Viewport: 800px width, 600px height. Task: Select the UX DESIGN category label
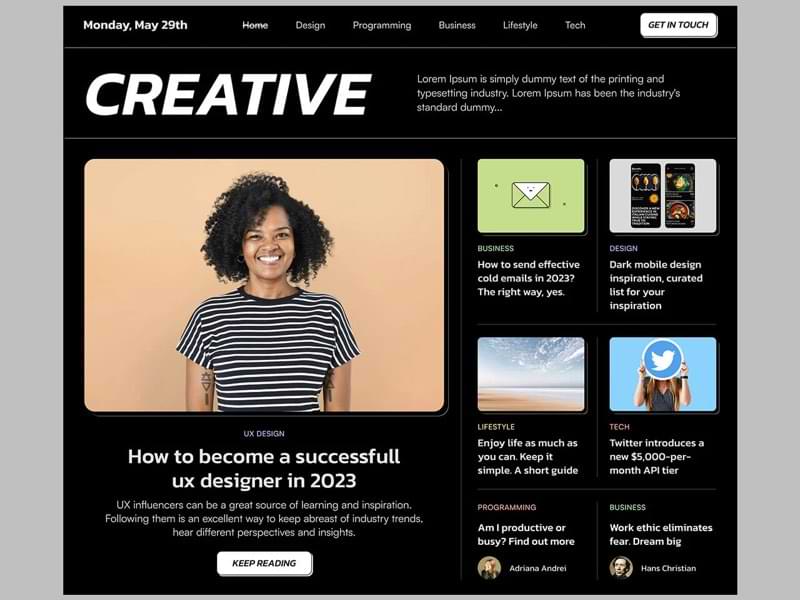click(264, 434)
